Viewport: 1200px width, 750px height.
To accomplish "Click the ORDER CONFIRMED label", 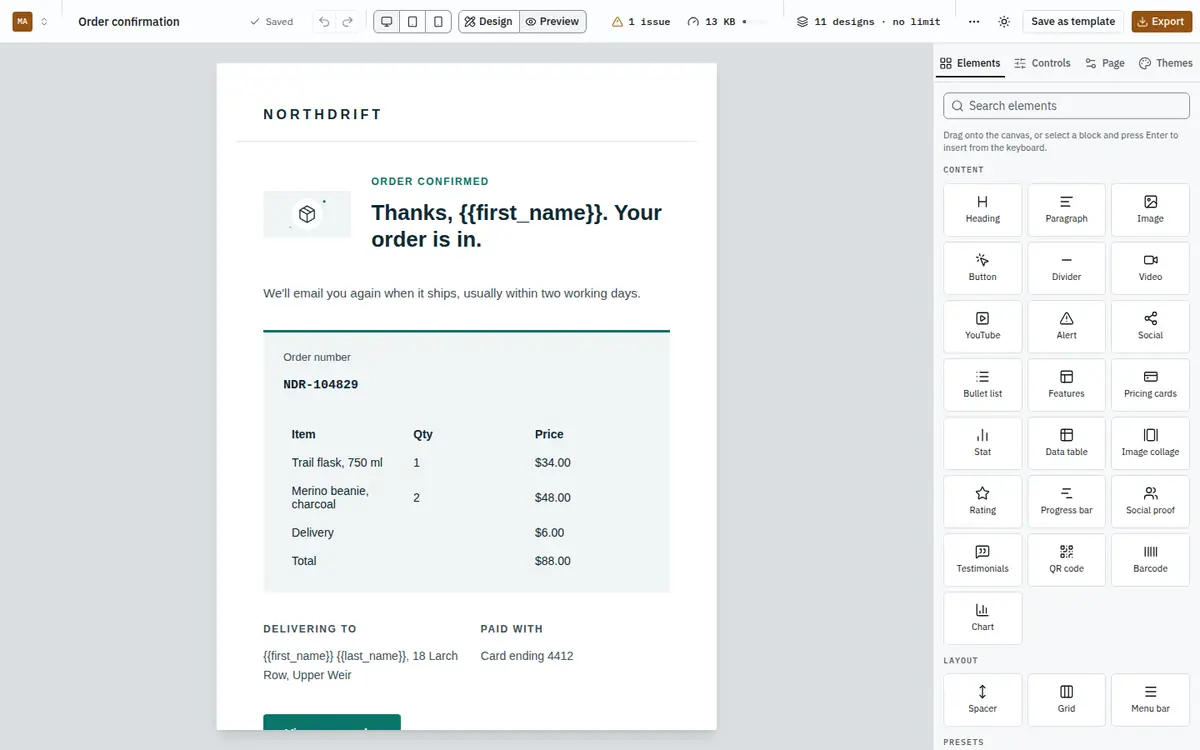I will pos(430,181).
